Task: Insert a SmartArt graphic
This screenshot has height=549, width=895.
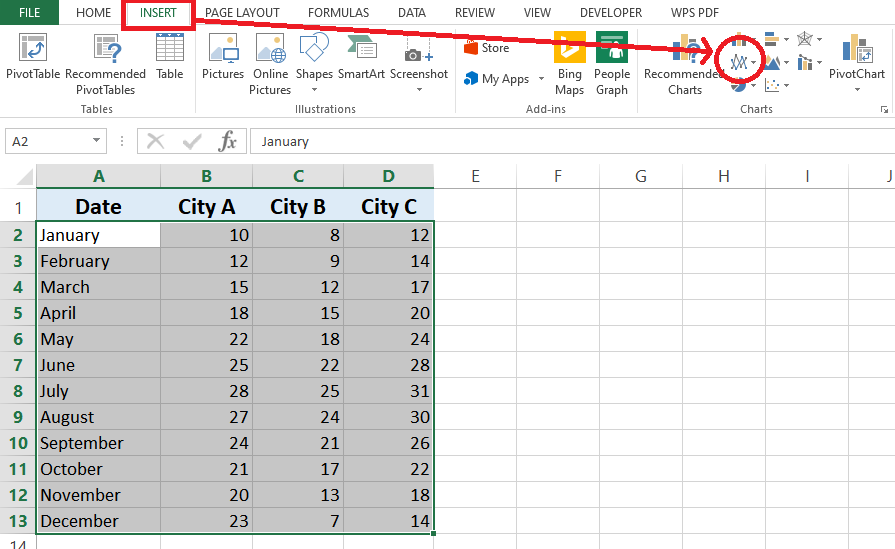Action: [361, 56]
